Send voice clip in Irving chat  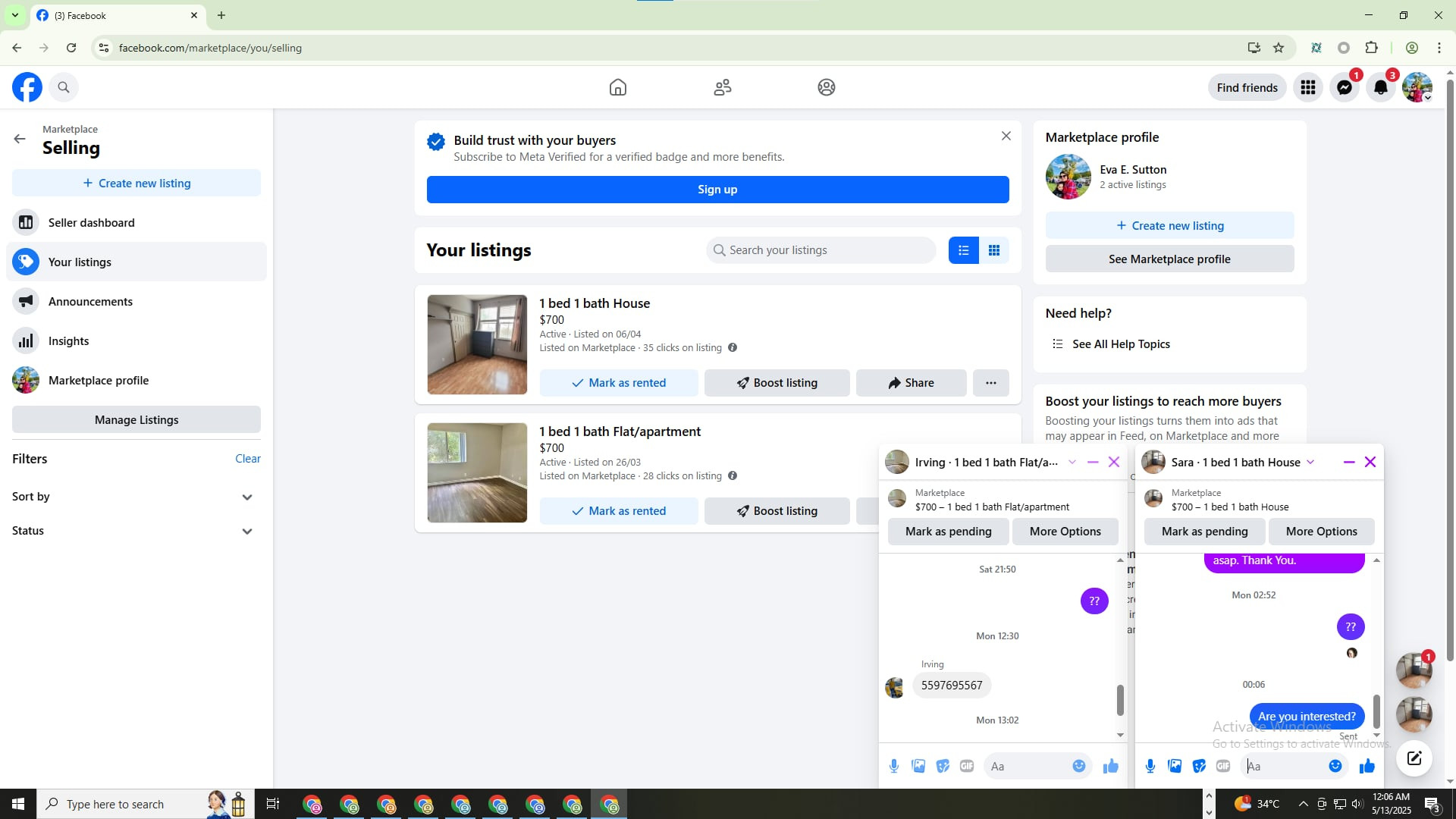894,767
